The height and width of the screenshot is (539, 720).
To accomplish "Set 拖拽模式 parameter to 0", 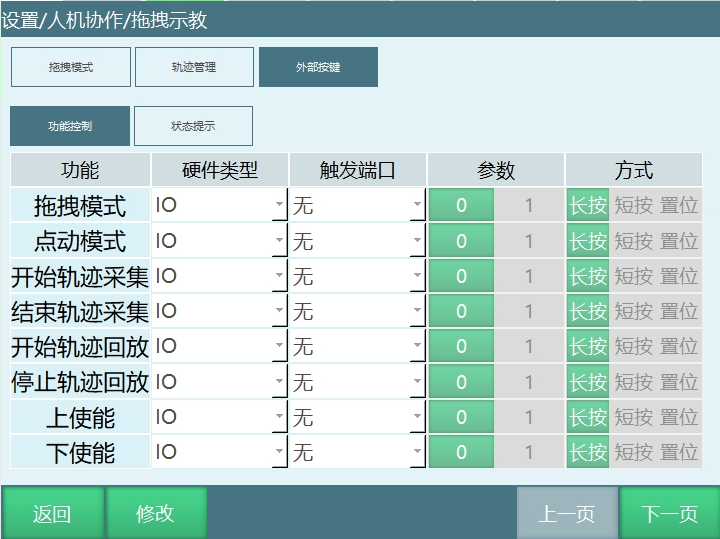I will 461,205.
